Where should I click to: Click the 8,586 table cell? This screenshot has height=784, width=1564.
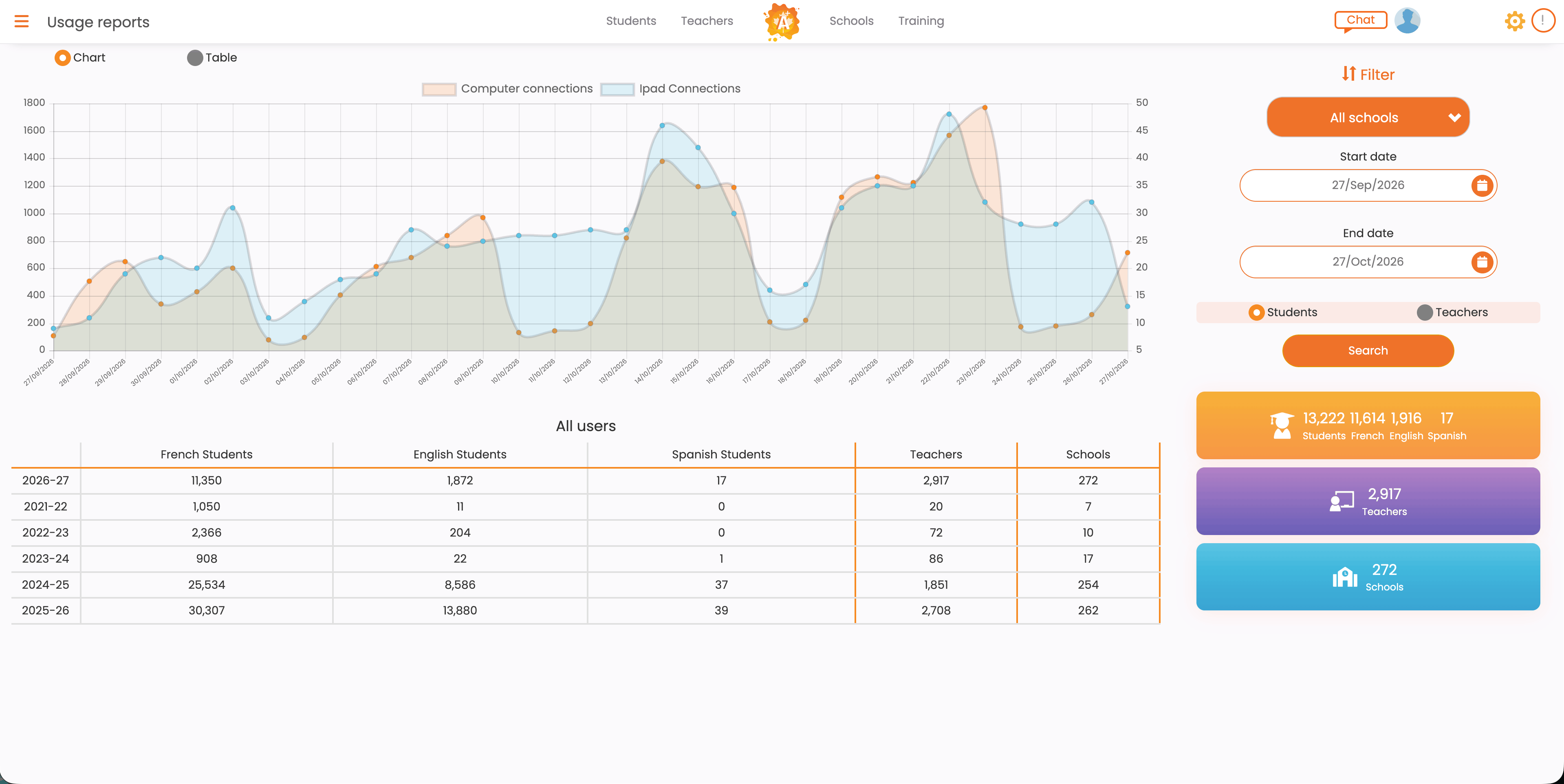click(460, 585)
